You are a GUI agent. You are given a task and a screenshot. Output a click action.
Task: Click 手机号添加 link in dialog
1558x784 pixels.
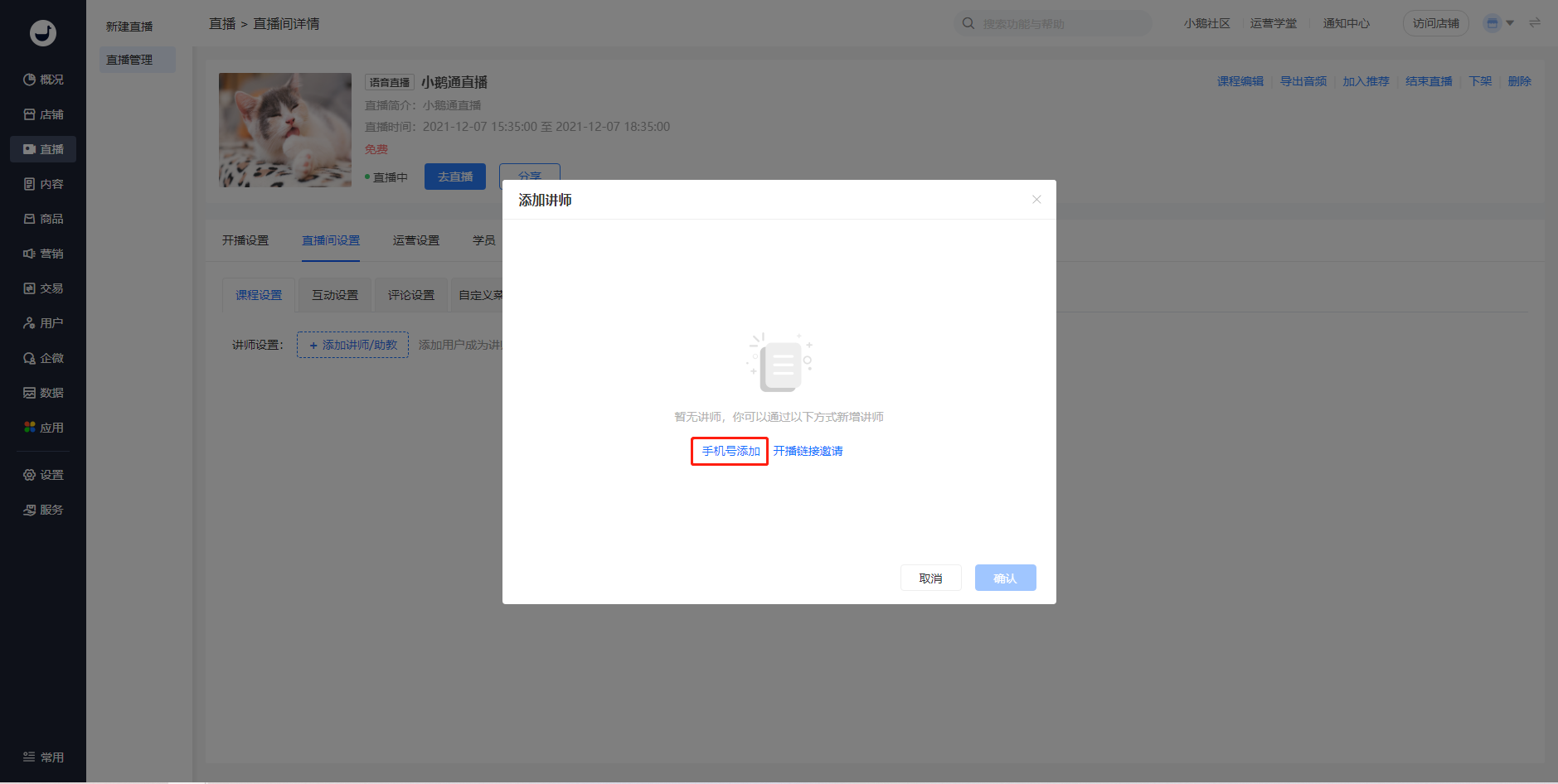pos(730,451)
